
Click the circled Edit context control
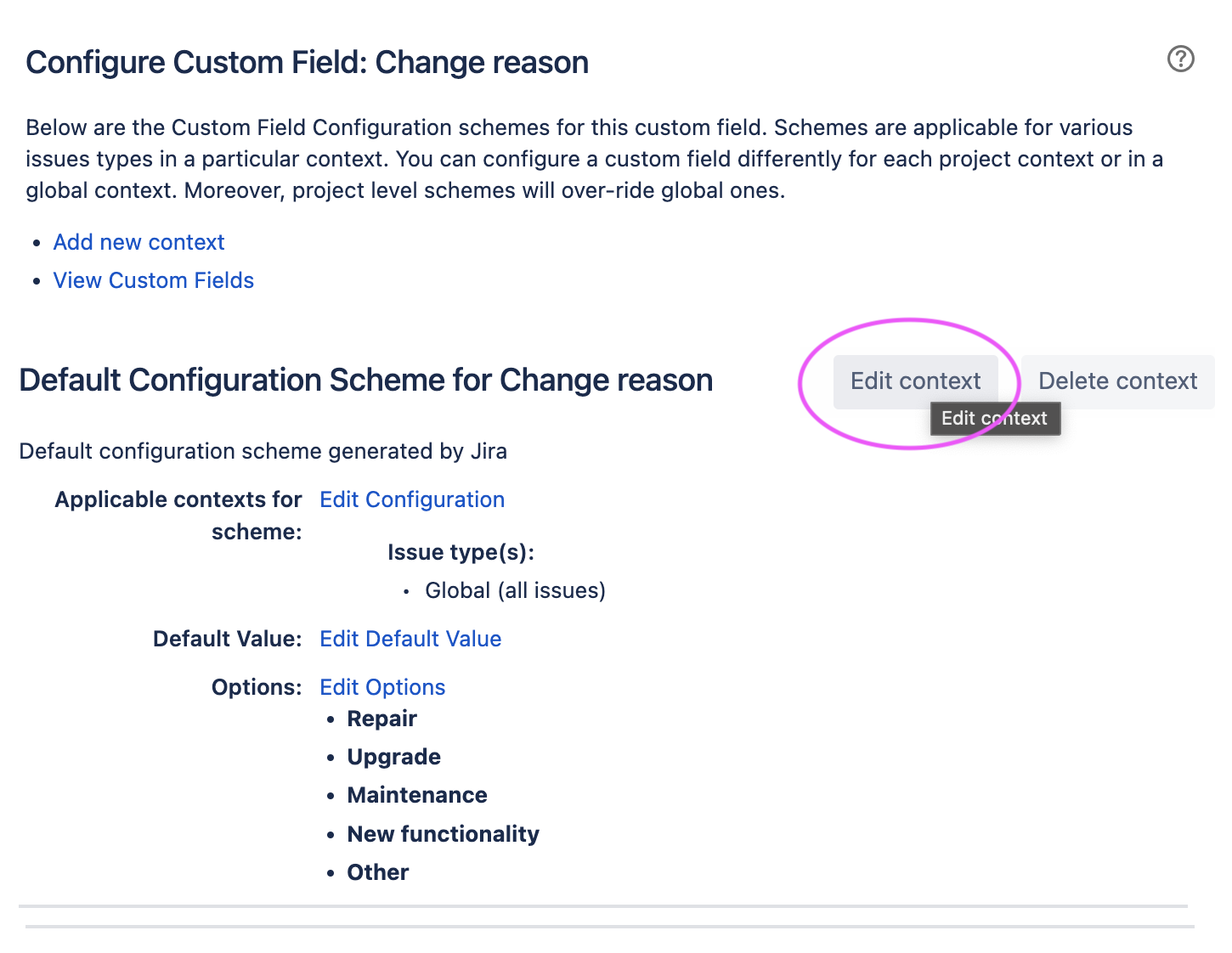[916, 381]
